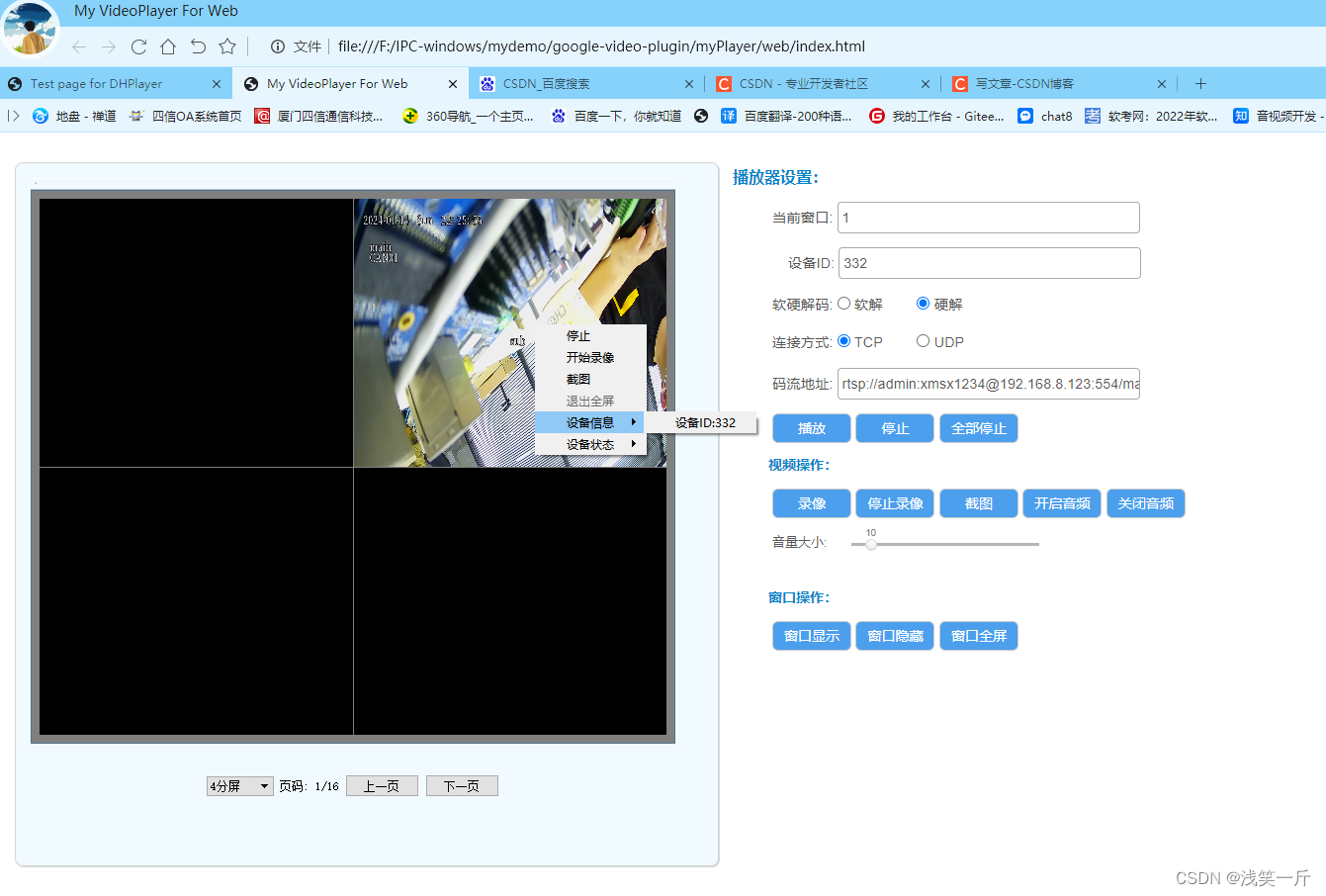
Task: Select the 硬解 hardware decoding radio
Action: click(923, 304)
